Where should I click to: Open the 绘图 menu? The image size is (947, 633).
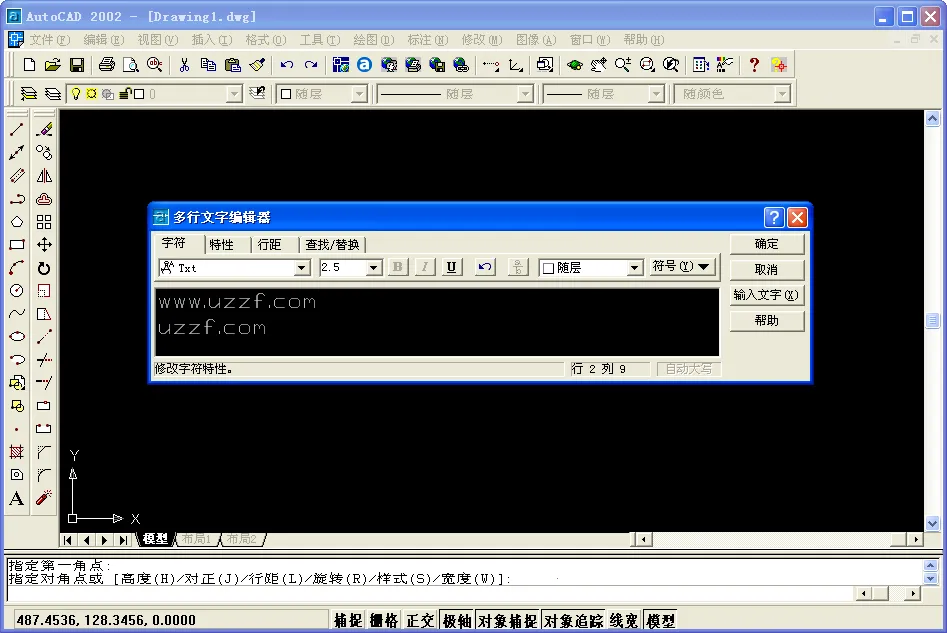click(372, 40)
